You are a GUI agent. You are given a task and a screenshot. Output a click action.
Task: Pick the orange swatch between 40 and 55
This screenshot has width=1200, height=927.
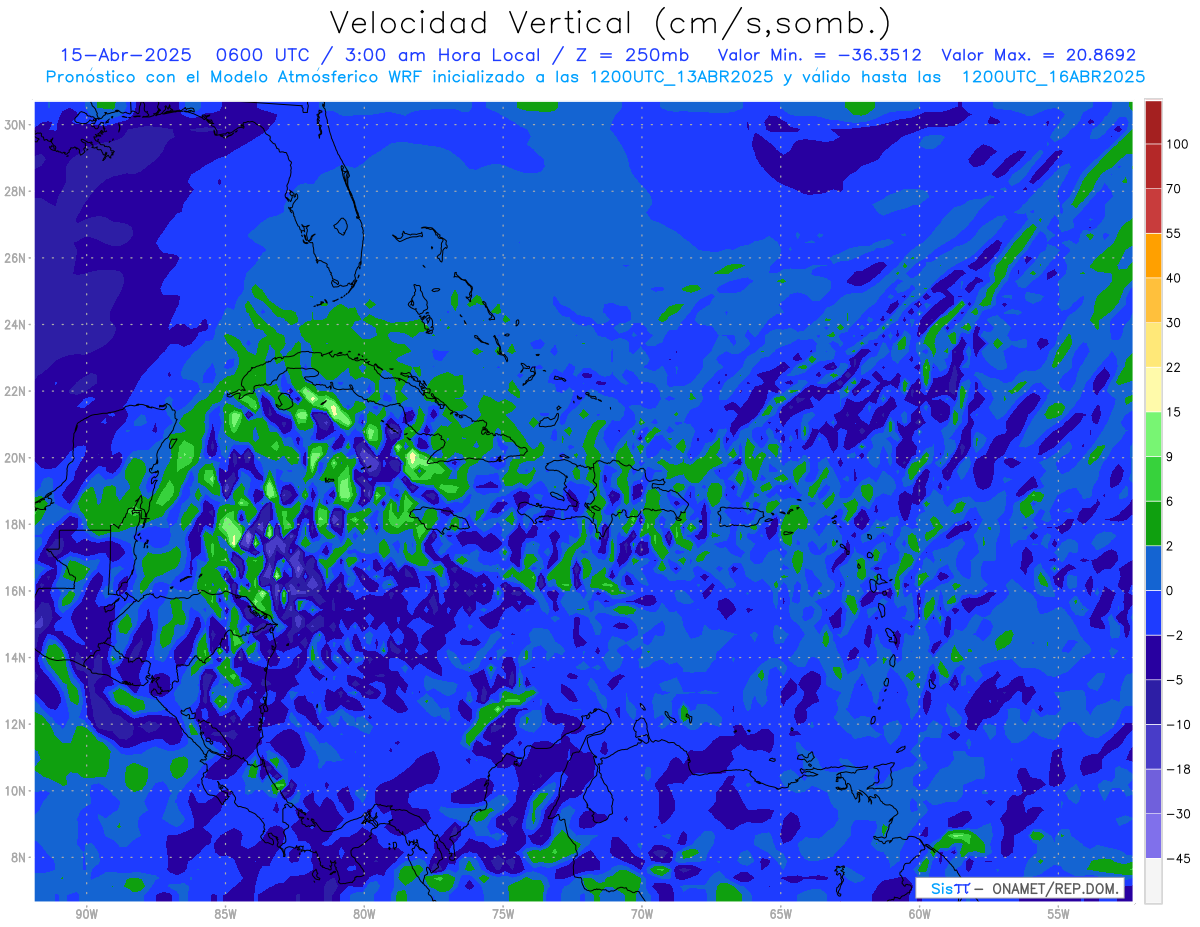click(1153, 255)
